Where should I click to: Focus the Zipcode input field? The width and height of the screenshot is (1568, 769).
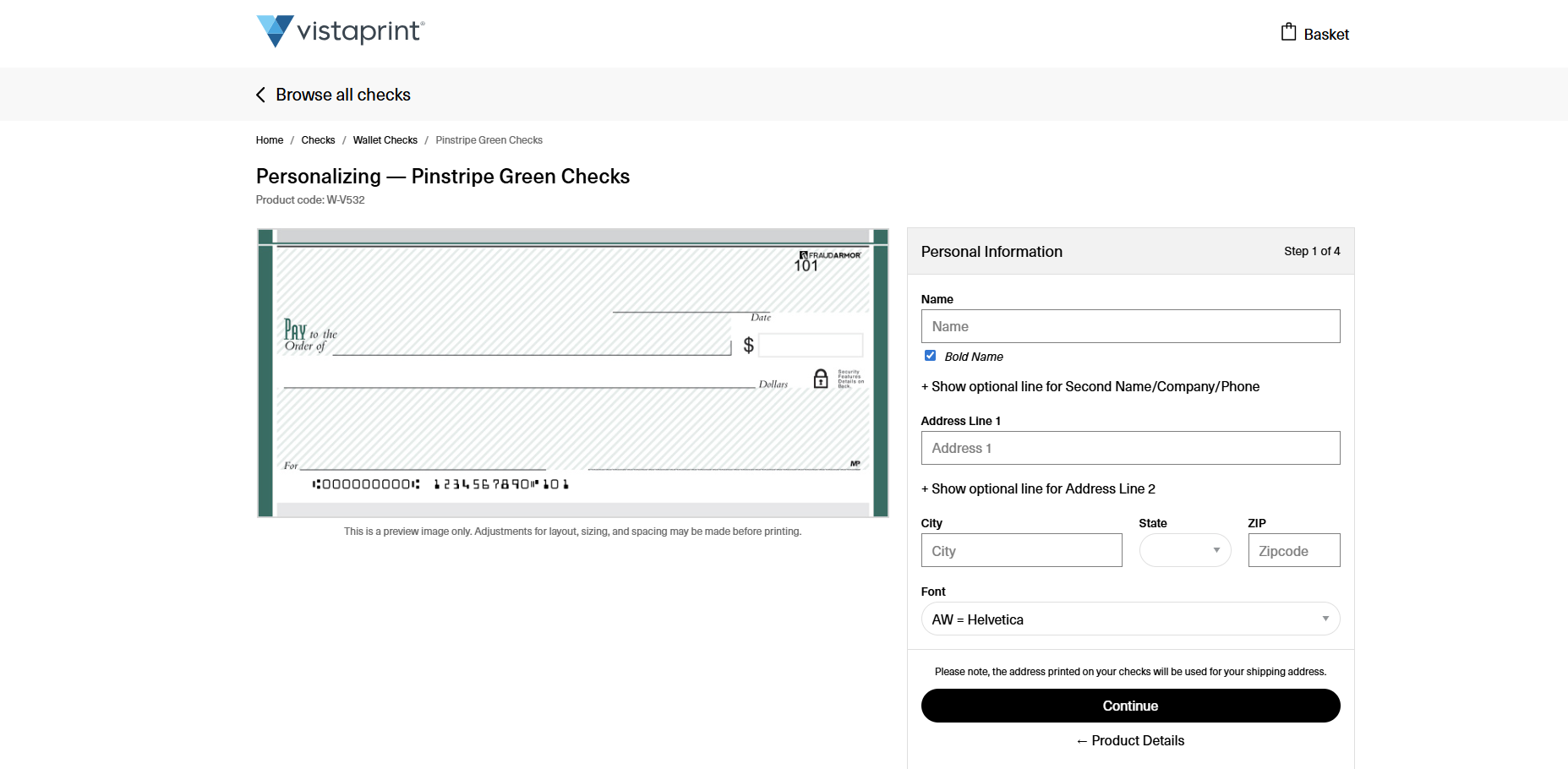1294,550
